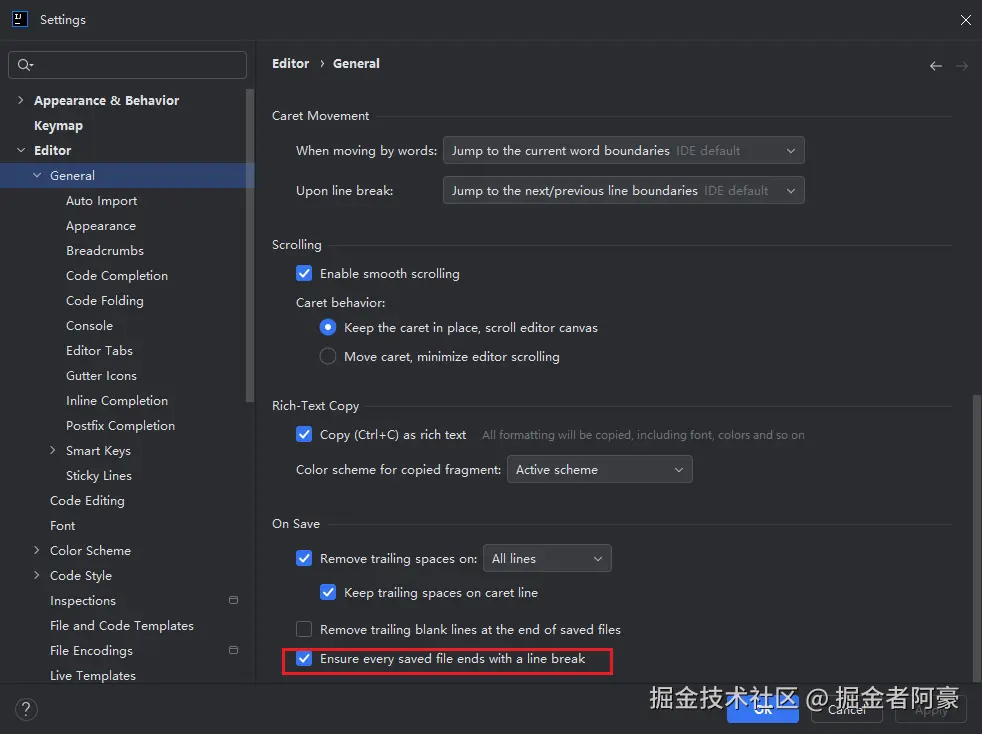
Task: Click the project-level icon next to File Encodings
Action: 234,650
